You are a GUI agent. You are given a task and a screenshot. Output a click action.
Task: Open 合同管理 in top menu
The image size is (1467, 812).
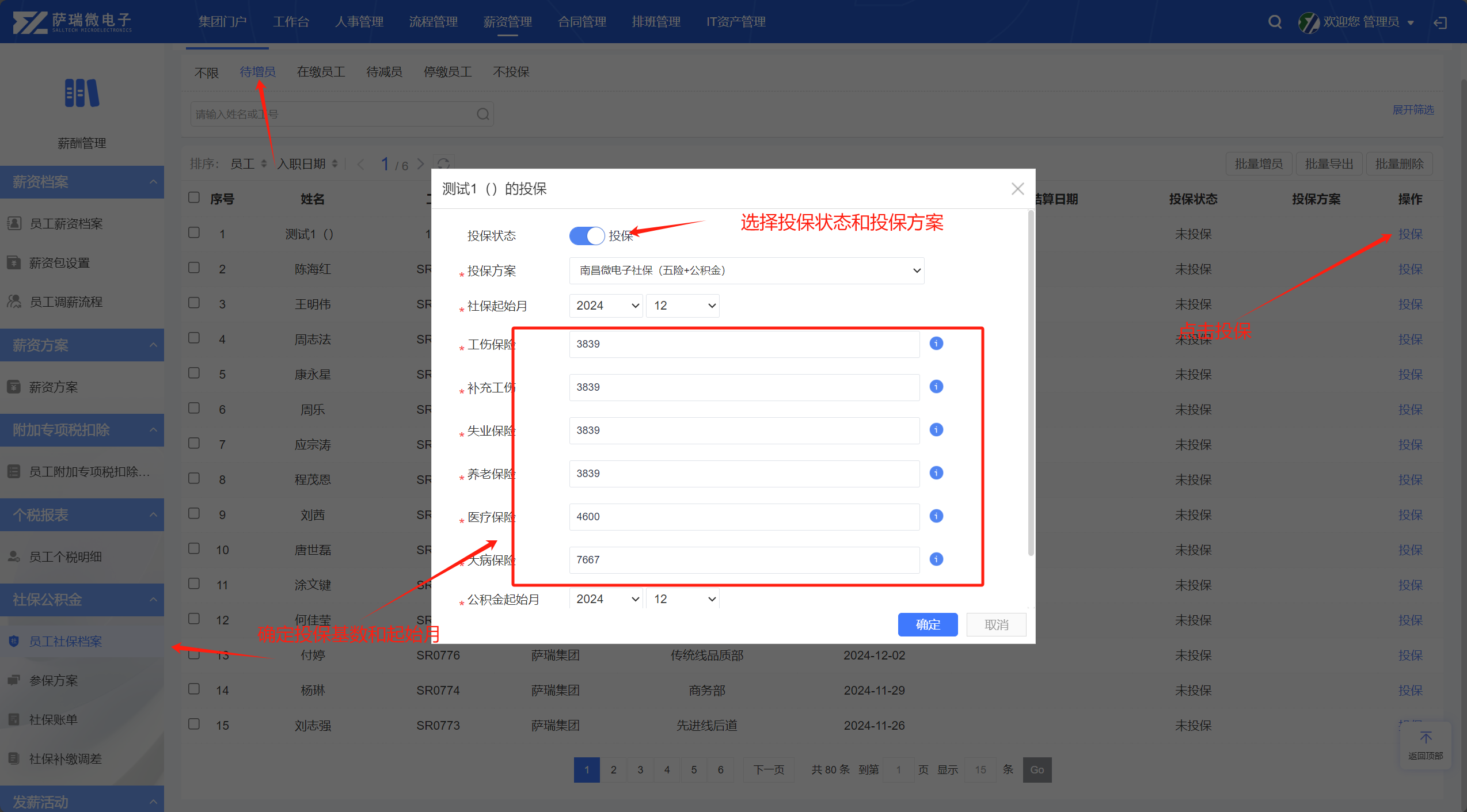(x=582, y=22)
